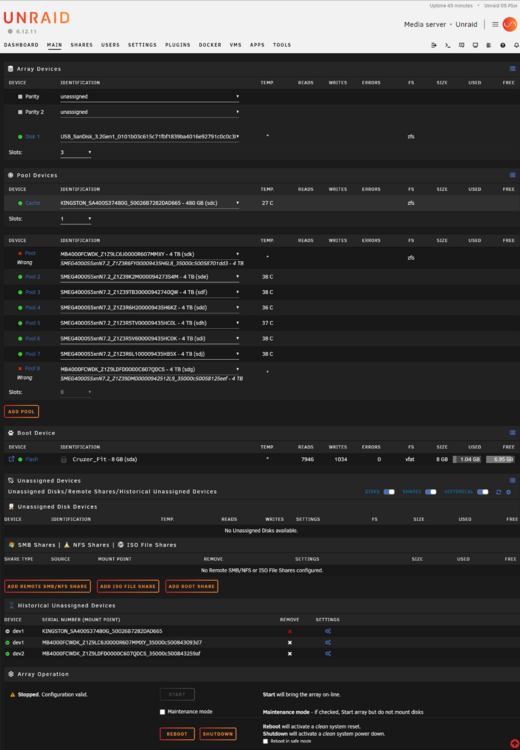Viewport: 520px width, 750px height.
Task: Check the Maintenance mode checkbox
Action: pos(163,712)
